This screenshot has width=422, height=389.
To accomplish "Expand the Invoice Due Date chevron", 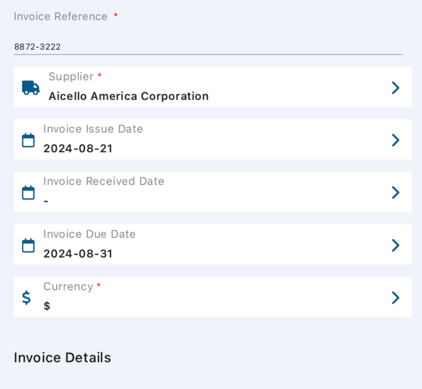I will click(395, 245).
